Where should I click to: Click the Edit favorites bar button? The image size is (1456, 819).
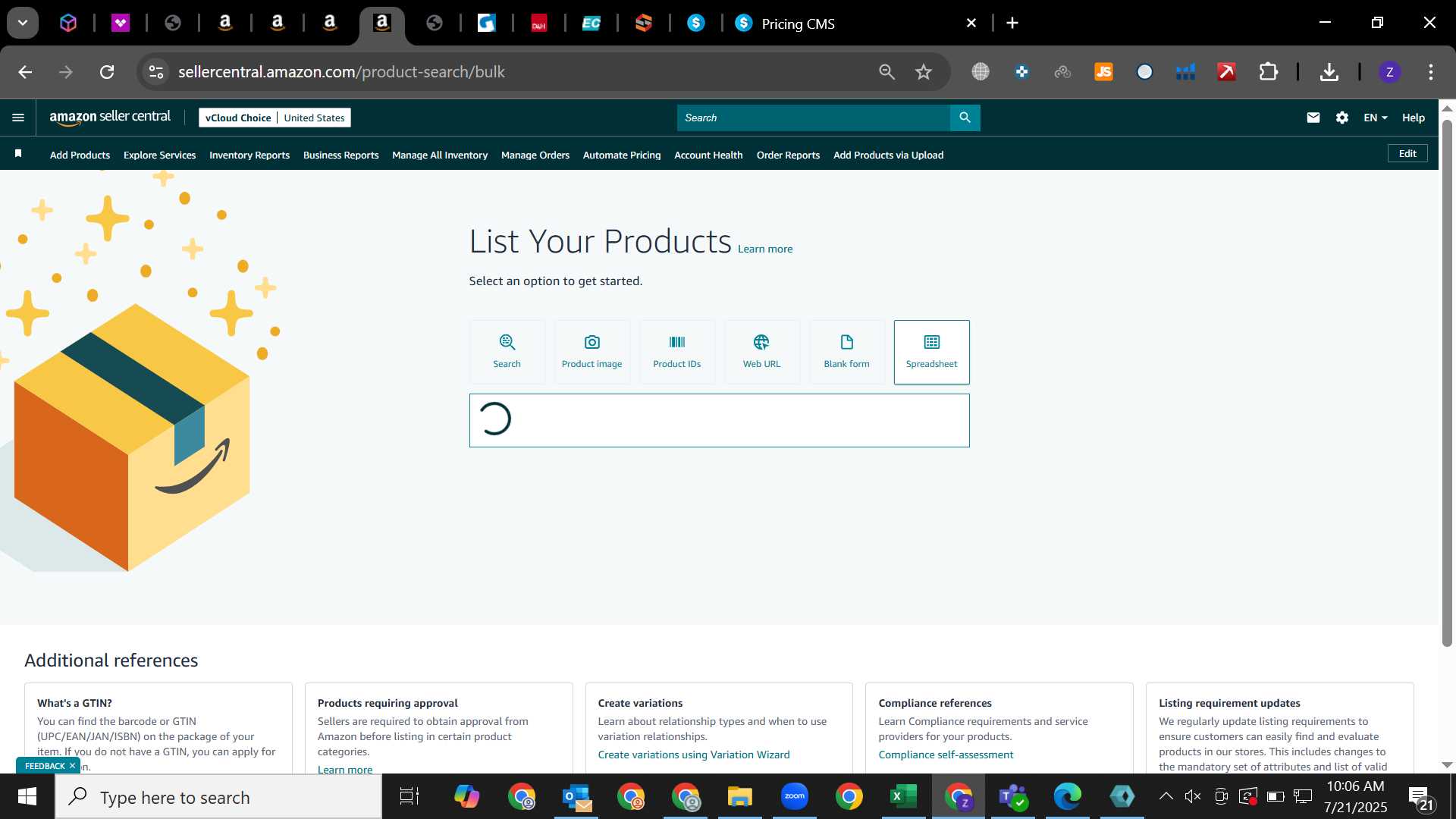[x=1407, y=153]
